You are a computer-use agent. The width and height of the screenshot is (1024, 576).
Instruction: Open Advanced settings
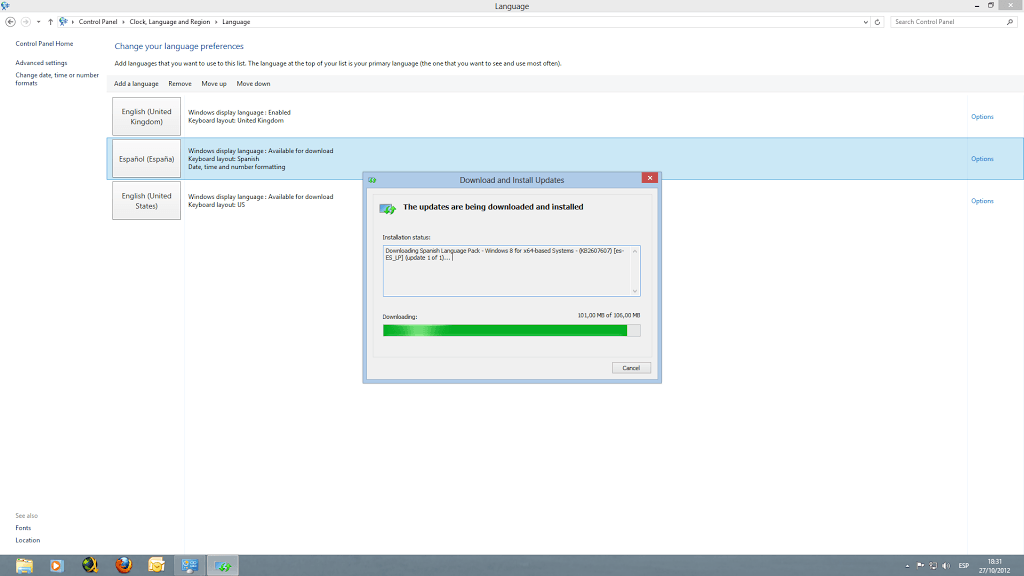(x=41, y=63)
